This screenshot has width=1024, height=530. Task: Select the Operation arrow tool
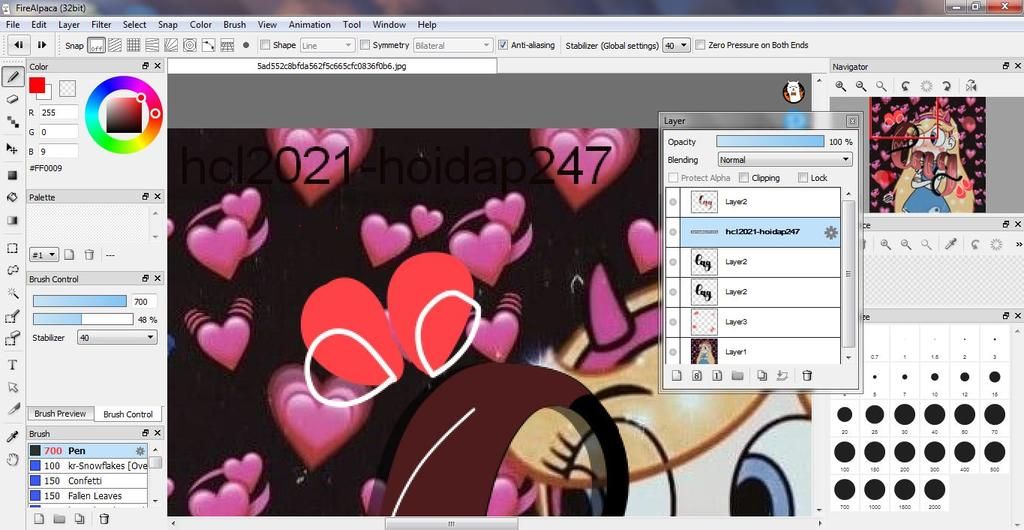pos(12,387)
